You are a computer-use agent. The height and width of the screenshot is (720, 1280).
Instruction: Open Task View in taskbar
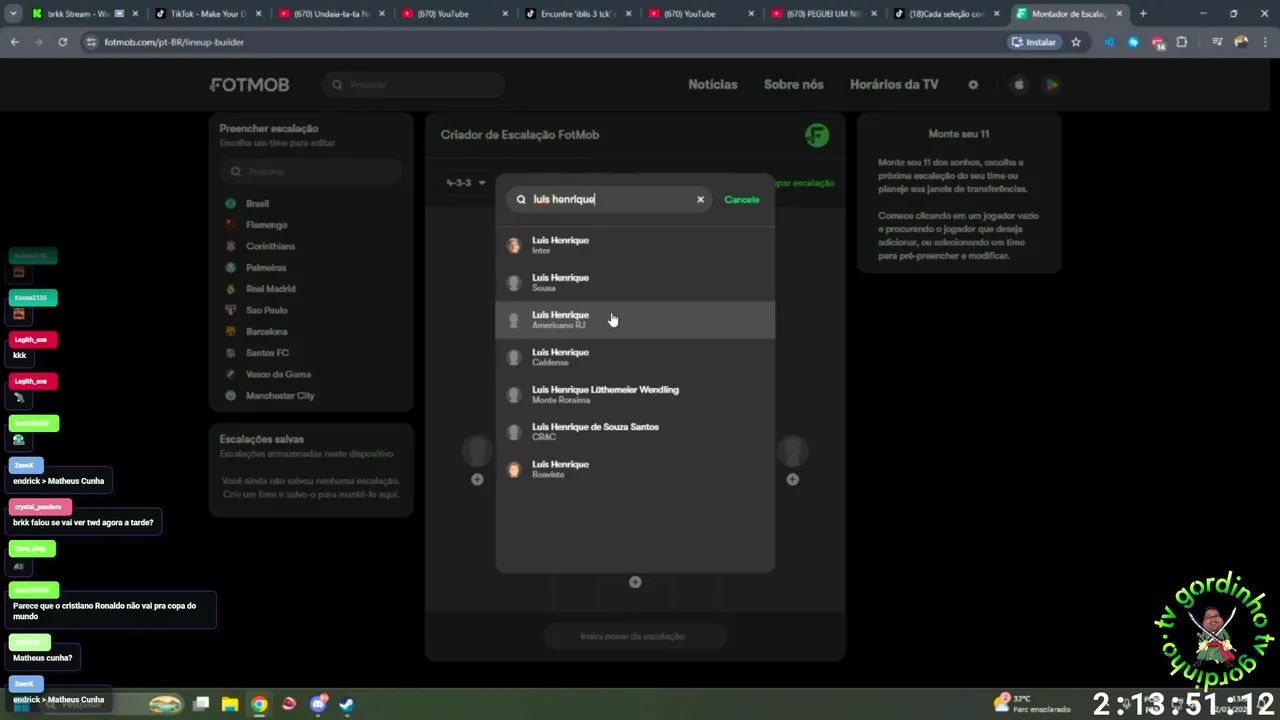[x=201, y=704]
